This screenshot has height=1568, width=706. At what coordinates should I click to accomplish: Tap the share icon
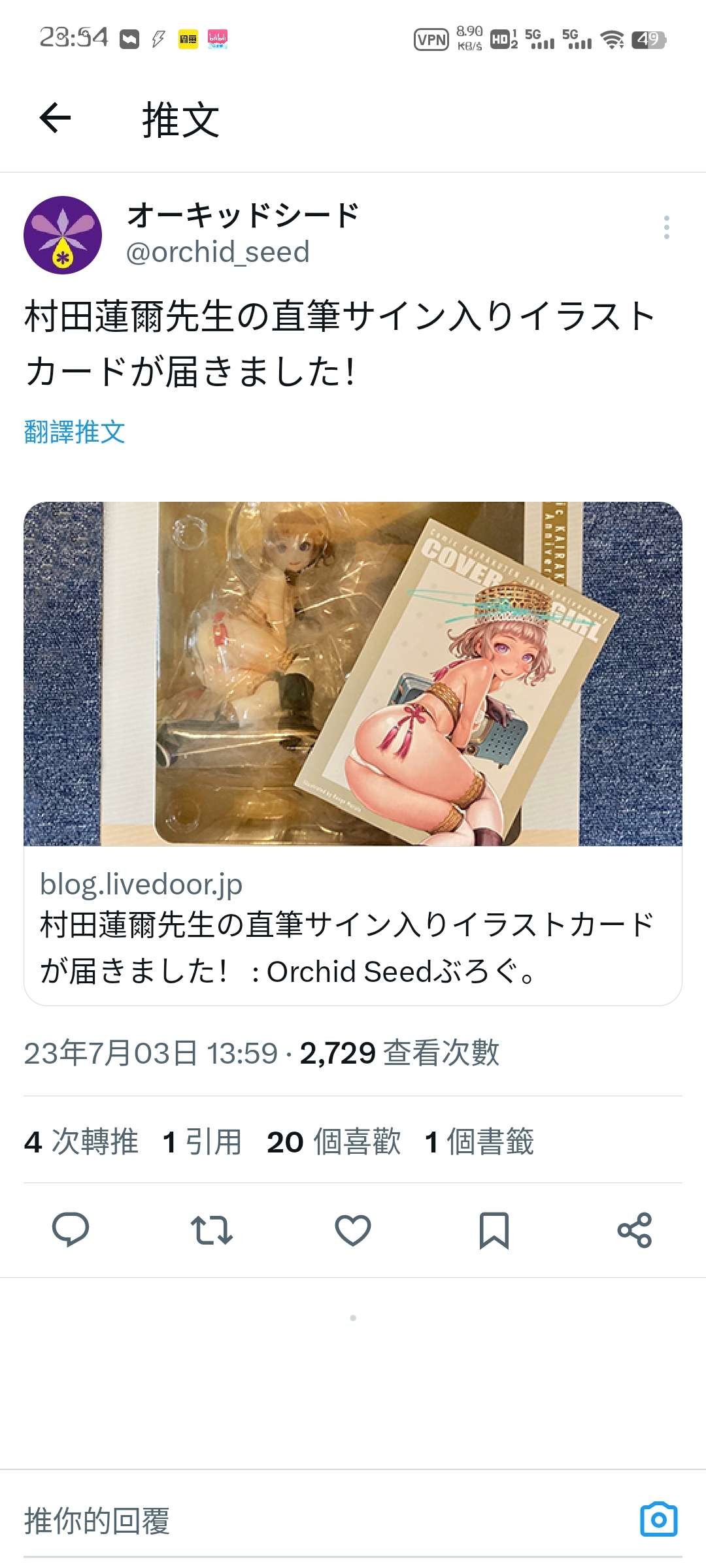635,1230
